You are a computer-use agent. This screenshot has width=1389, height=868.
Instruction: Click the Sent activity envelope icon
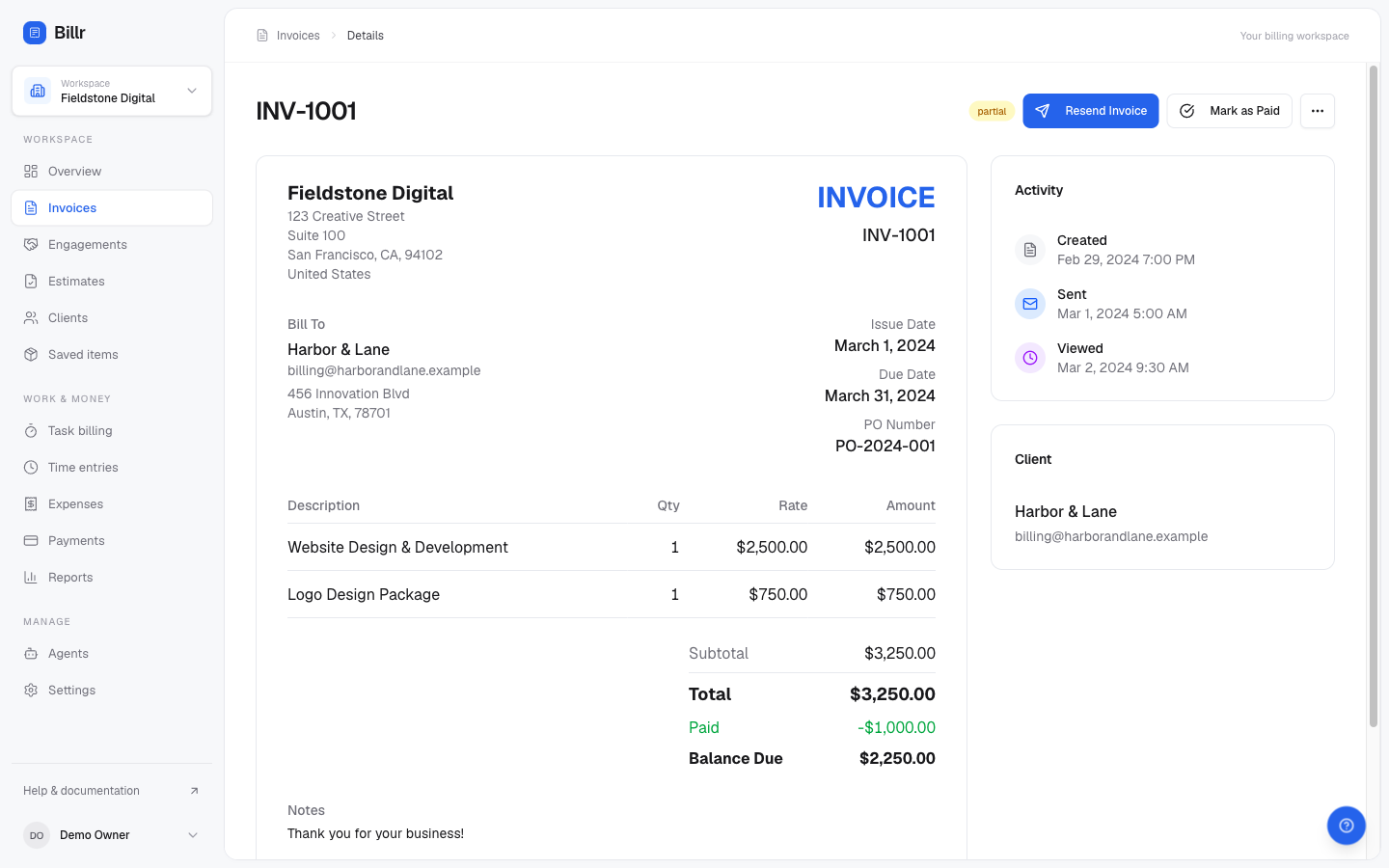click(1030, 304)
